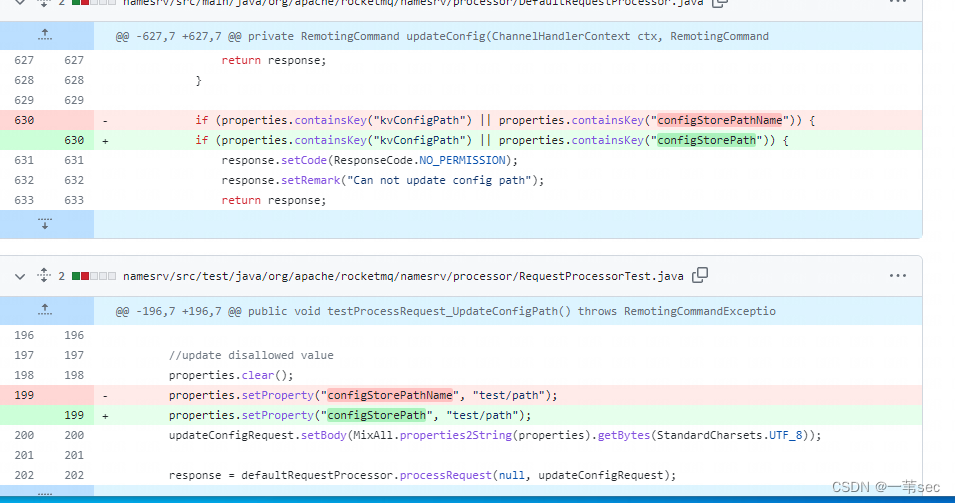Select new-side line number 632
955x503 pixels.
coord(74,180)
